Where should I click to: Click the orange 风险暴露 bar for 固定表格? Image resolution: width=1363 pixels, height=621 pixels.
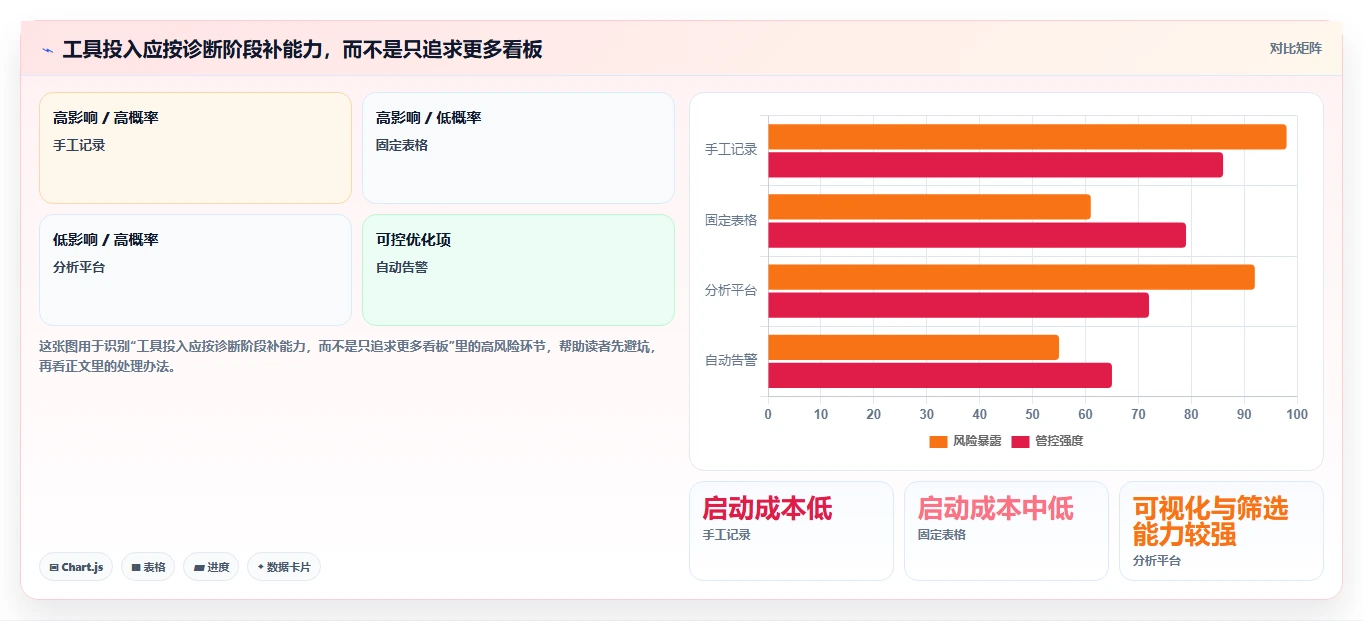coord(929,207)
